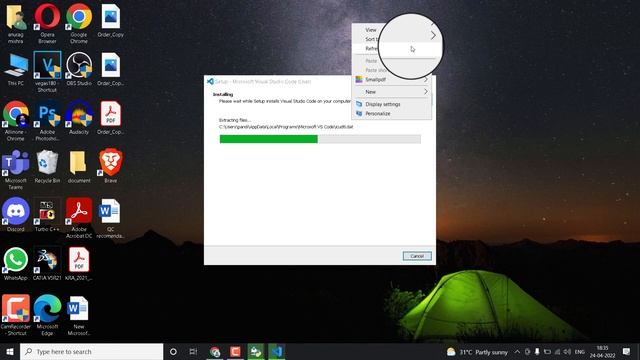640x360 pixels.
Task: Select the OBS Studio shortcut
Action: [x=79, y=69]
